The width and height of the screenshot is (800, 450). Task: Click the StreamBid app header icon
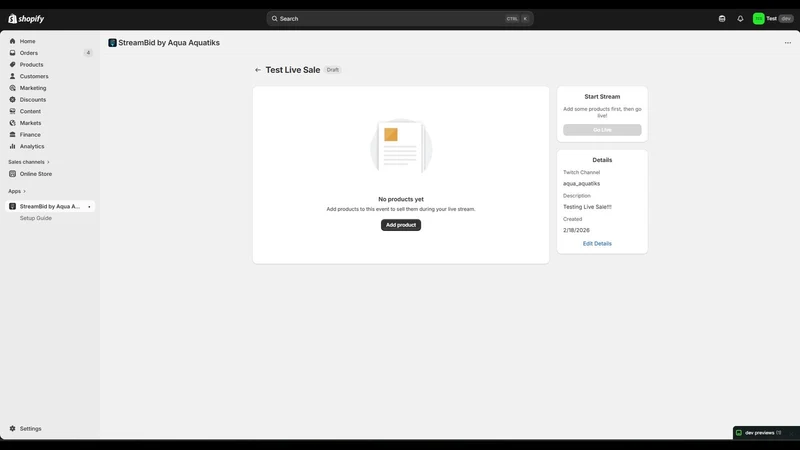coord(112,43)
